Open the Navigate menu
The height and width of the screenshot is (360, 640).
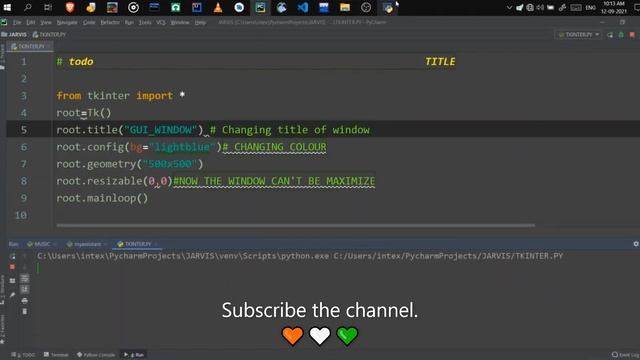pyautogui.click(x=67, y=22)
